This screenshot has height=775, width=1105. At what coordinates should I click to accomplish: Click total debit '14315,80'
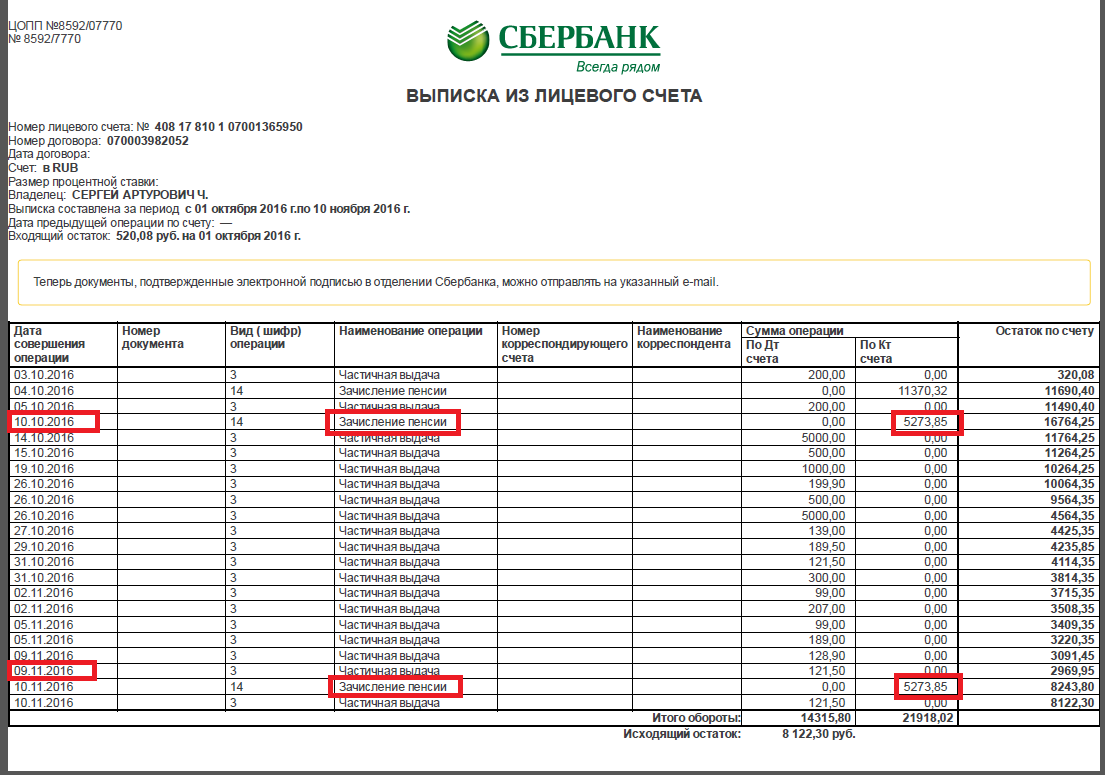pyautogui.click(x=826, y=718)
